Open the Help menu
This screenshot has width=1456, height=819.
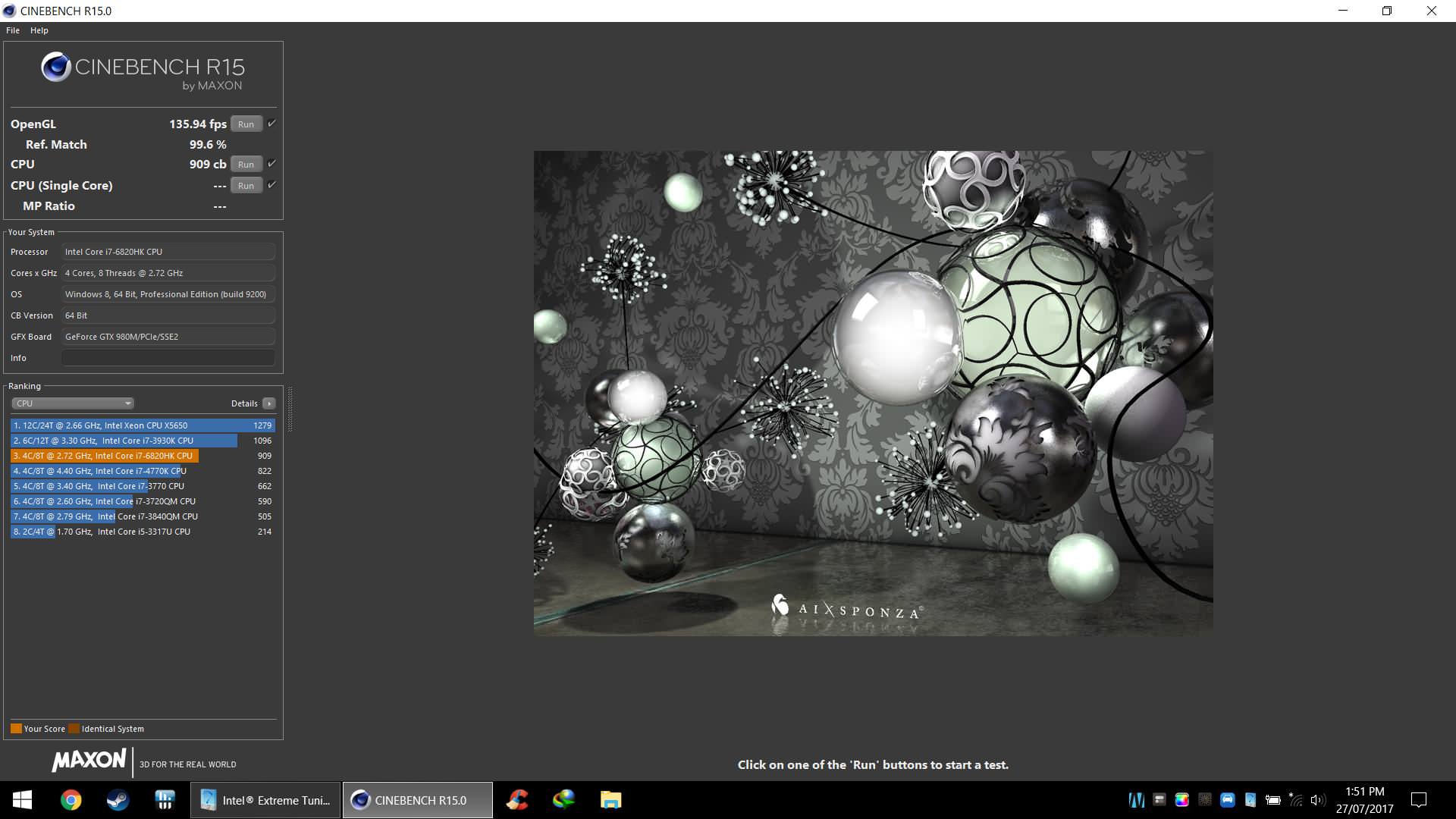[x=39, y=30]
